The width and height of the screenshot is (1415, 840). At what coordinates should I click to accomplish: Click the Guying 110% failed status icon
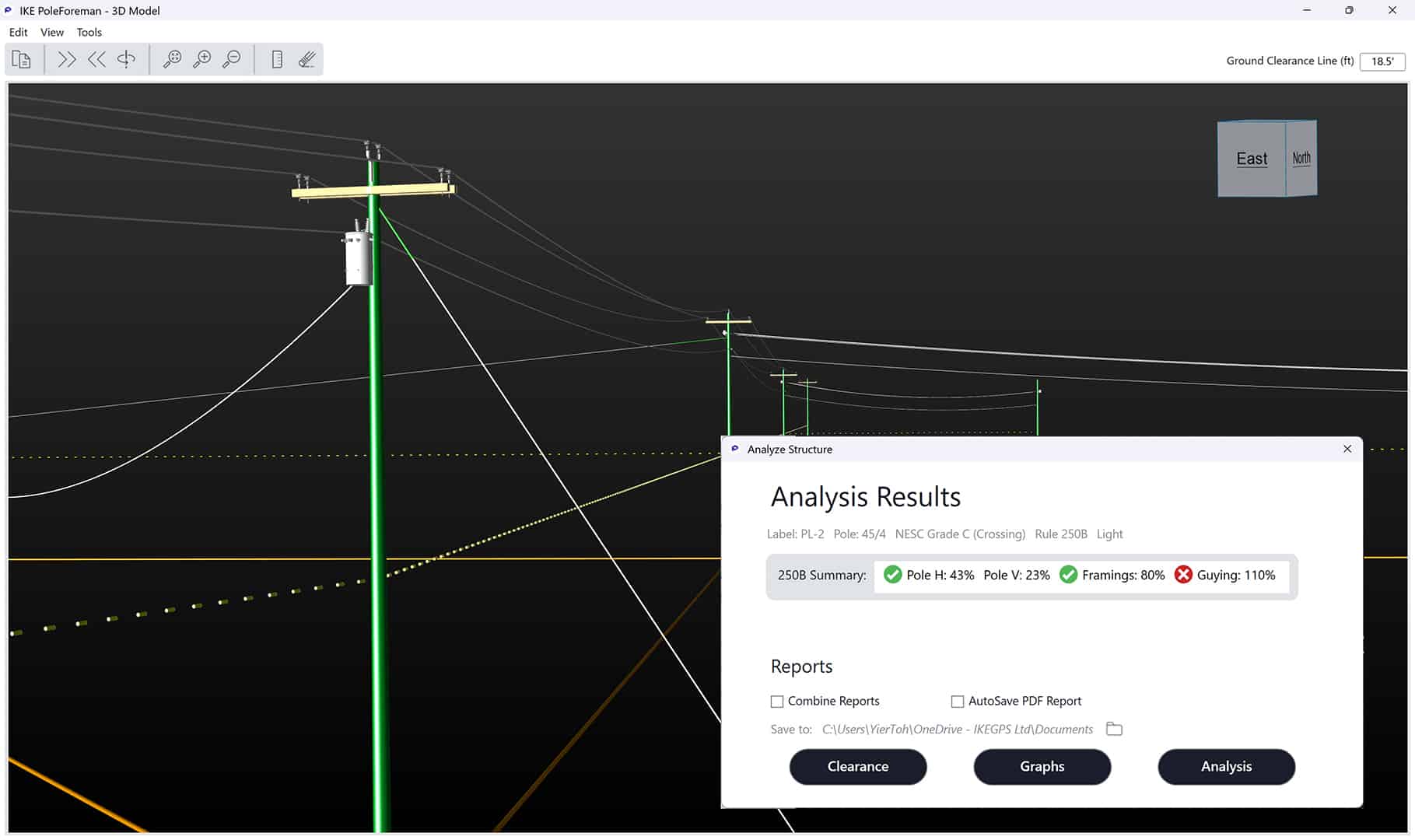1183,575
